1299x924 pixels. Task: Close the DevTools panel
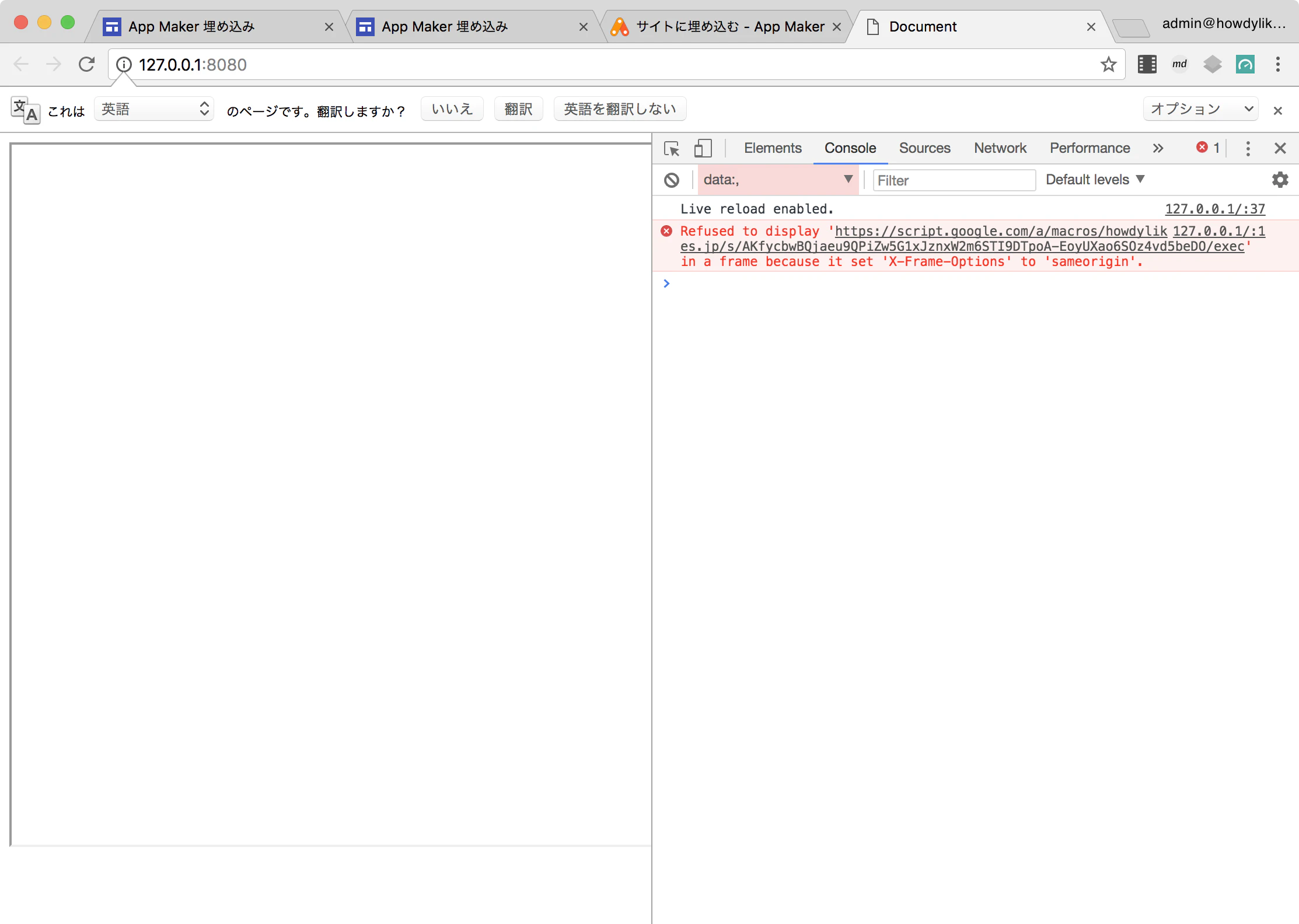[1280, 148]
